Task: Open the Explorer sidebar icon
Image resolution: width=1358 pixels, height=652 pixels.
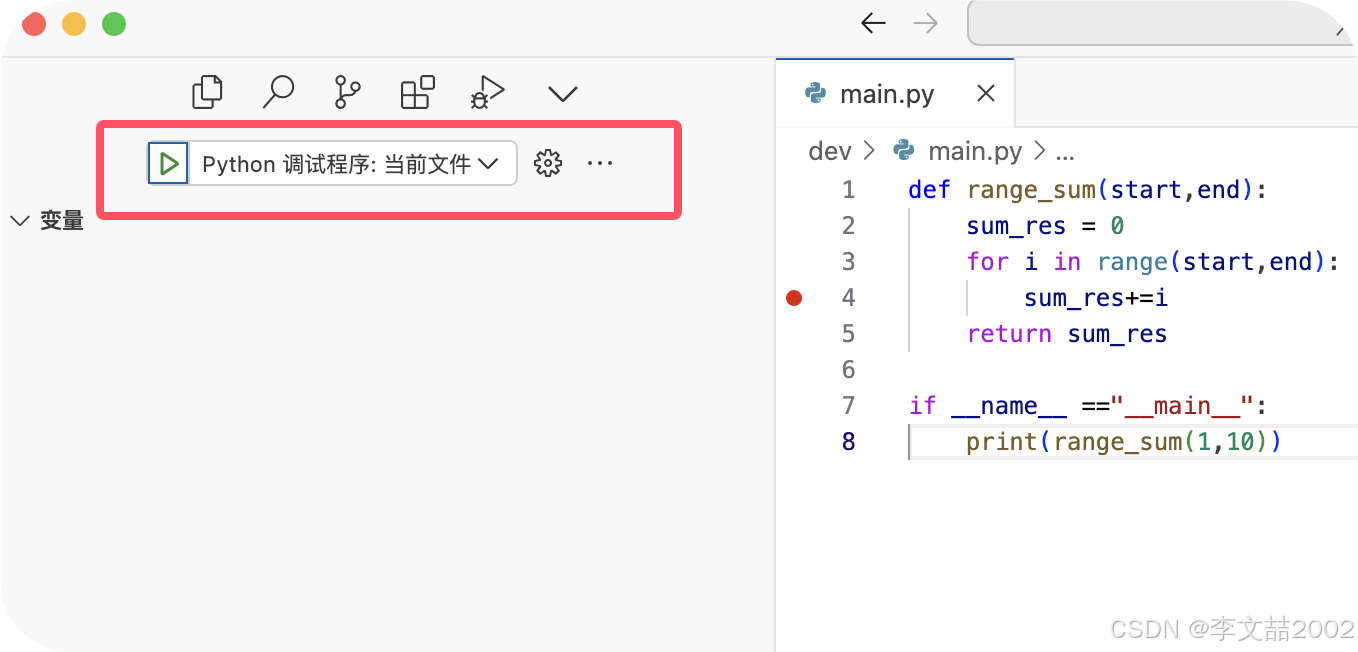Action: point(206,91)
